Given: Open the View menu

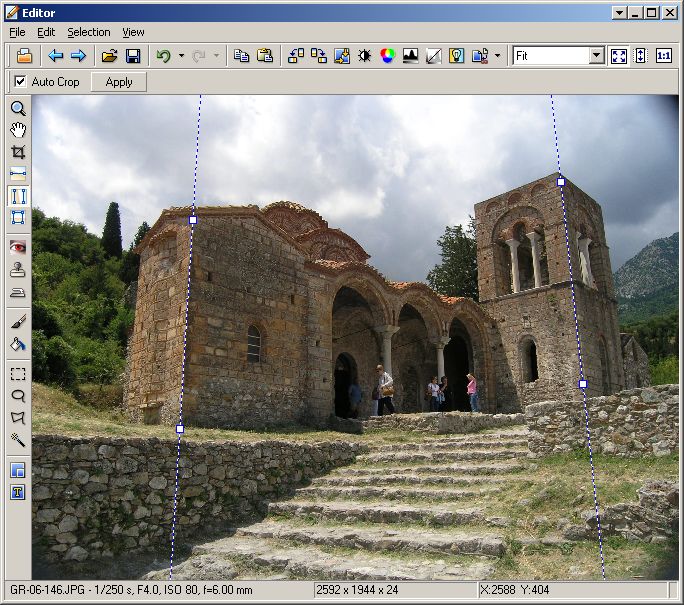Looking at the screenshot, I should pyautogui.click(x=133, y=32).
